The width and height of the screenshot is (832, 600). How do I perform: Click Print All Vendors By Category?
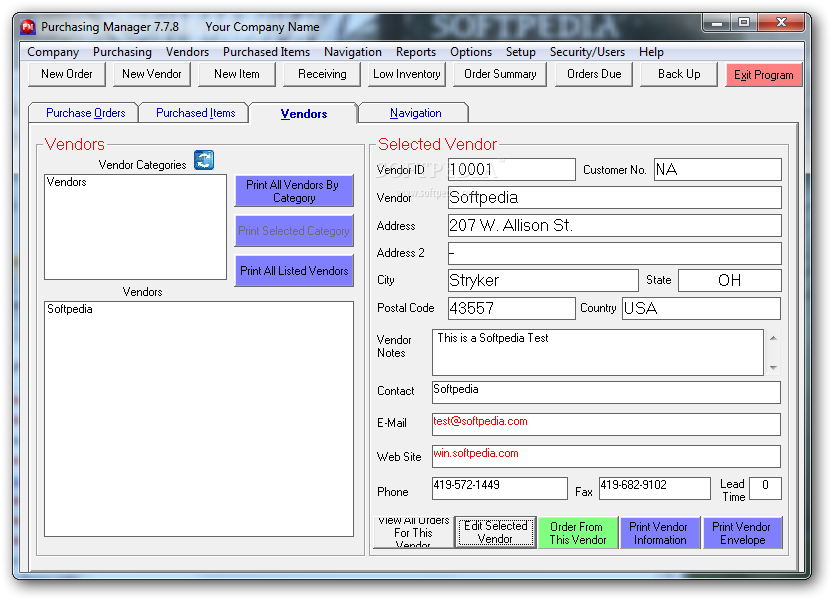pos(294,191)
